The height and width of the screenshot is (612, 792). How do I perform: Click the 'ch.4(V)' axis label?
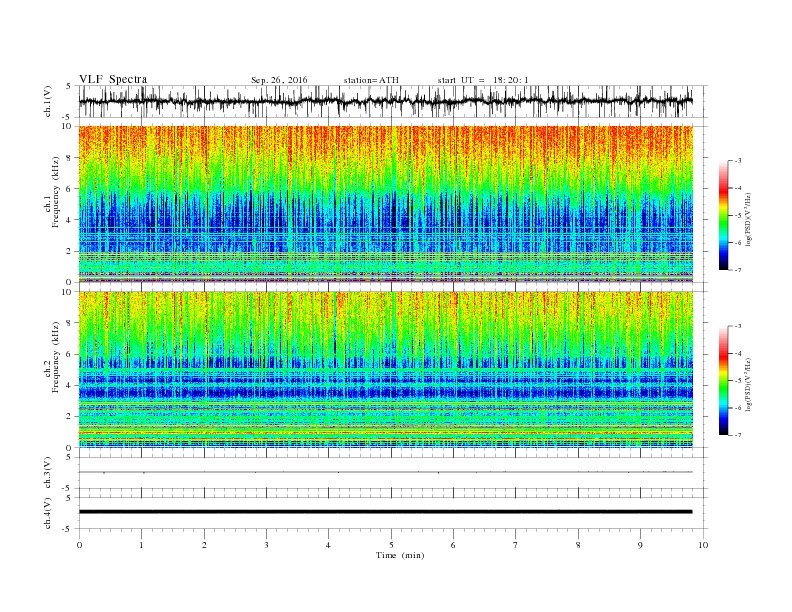(x=47, y=513)
